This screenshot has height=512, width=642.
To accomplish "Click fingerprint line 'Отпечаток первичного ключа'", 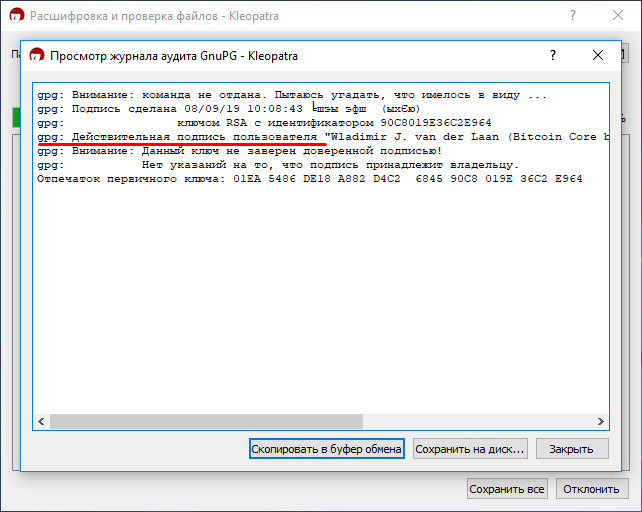I will 310,179.
